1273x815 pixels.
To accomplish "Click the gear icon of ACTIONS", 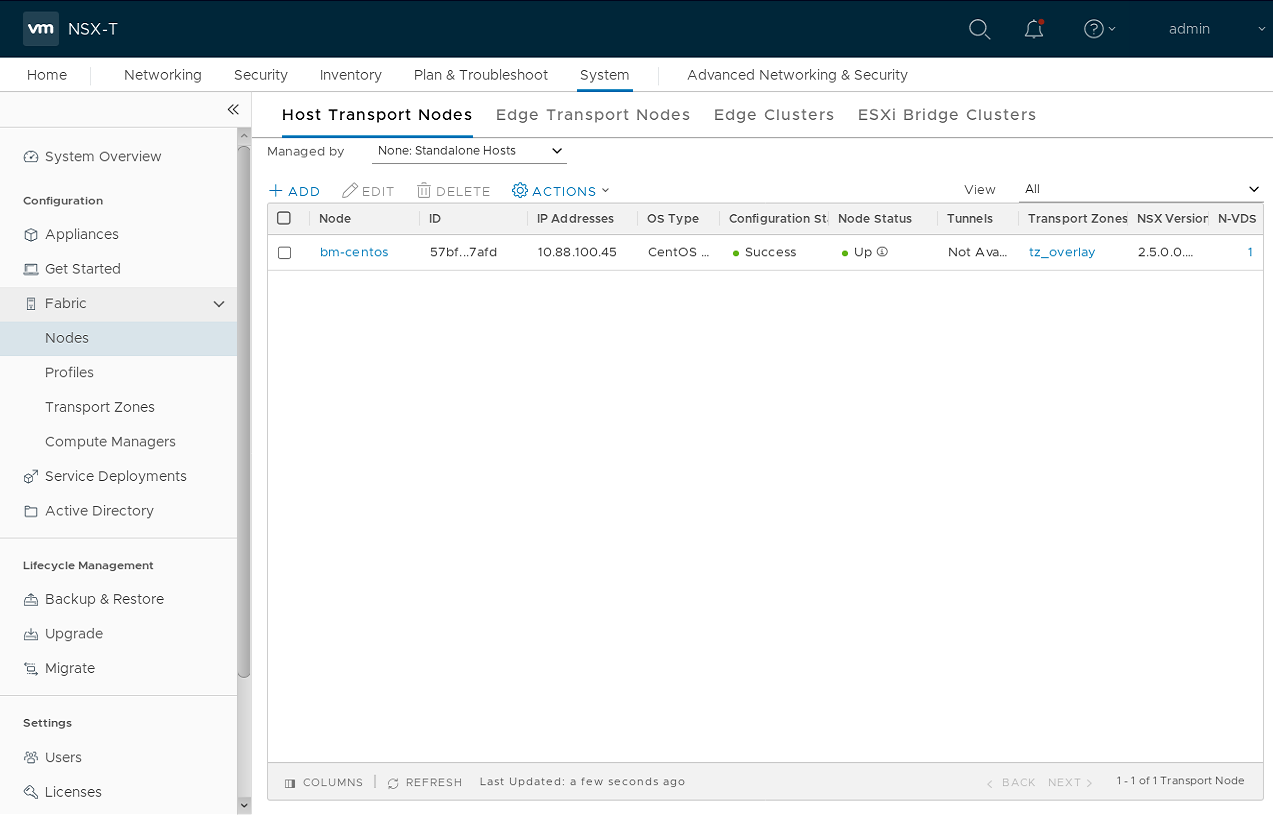I will 520,190.
